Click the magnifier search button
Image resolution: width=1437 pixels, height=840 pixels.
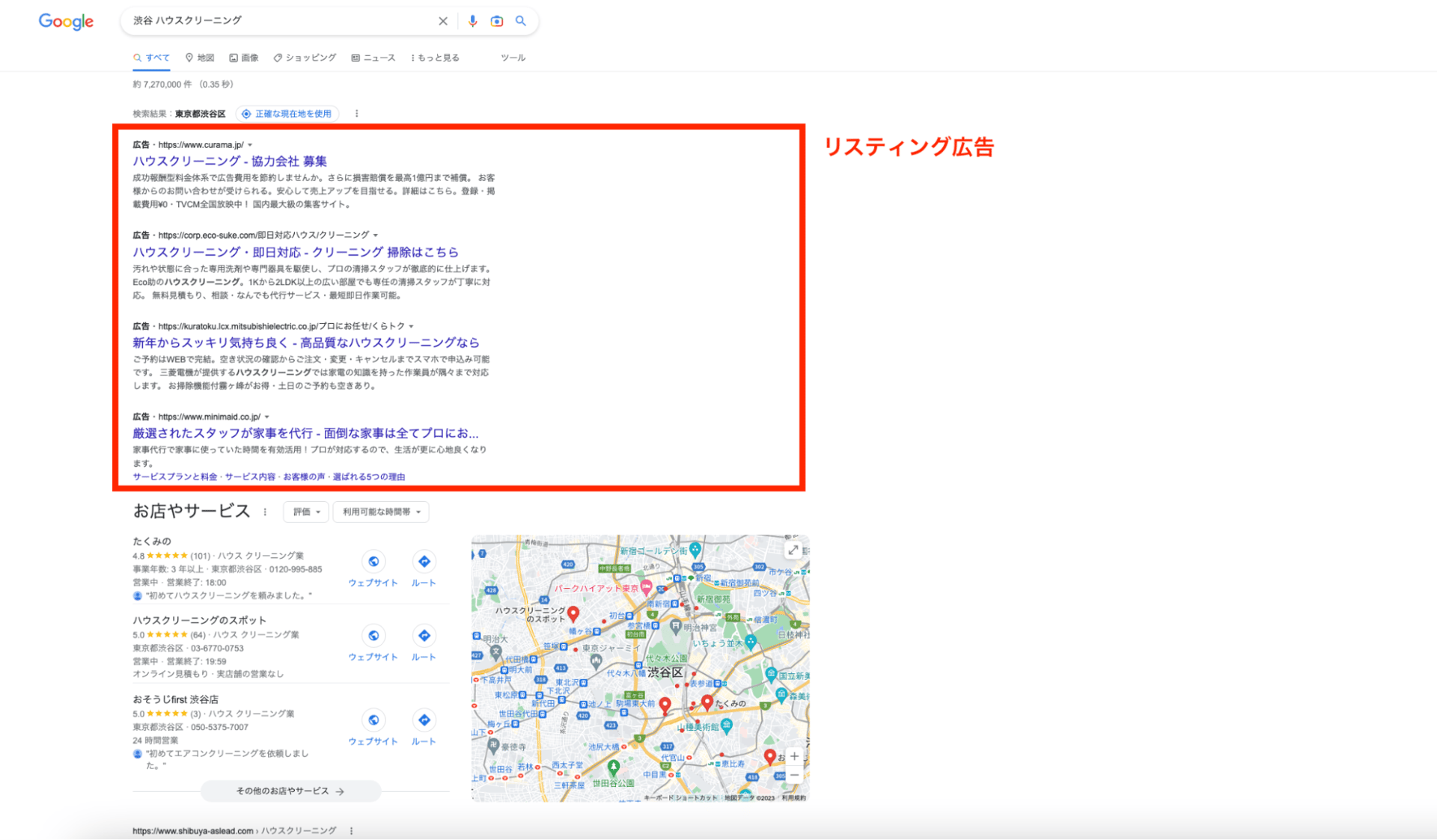pos(521,21)
